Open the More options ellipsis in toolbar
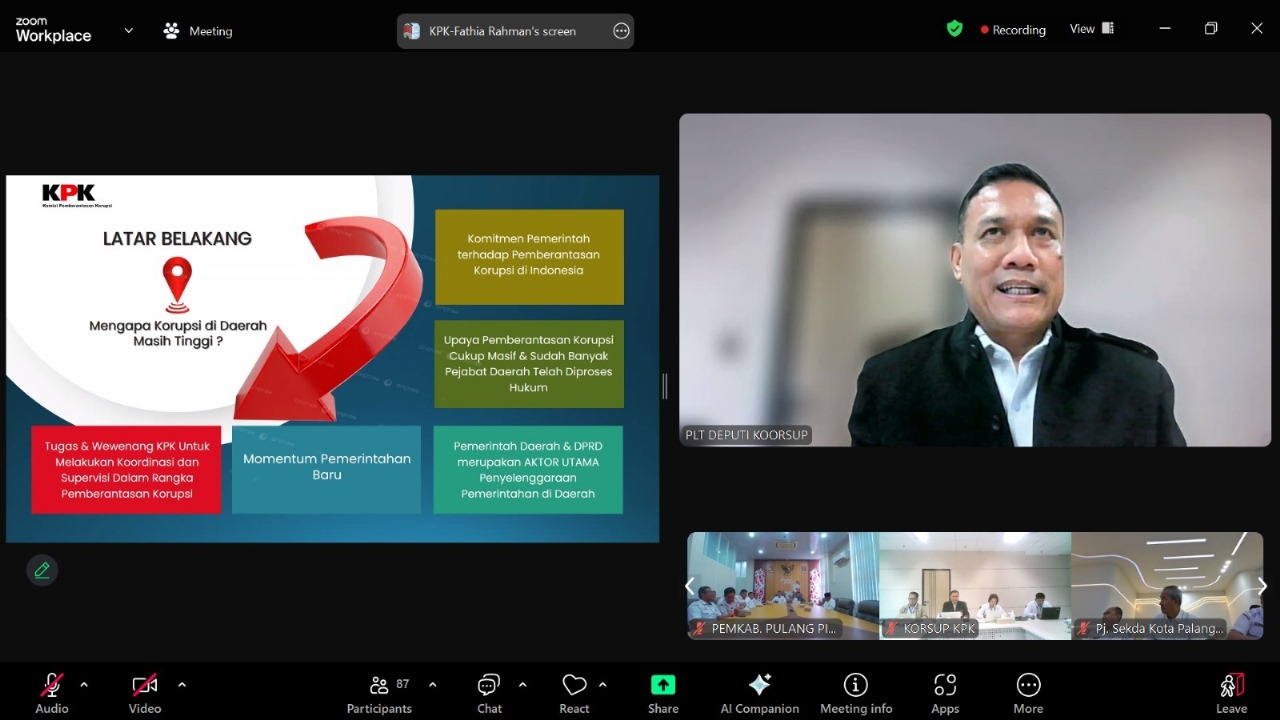 point(1028,685)
